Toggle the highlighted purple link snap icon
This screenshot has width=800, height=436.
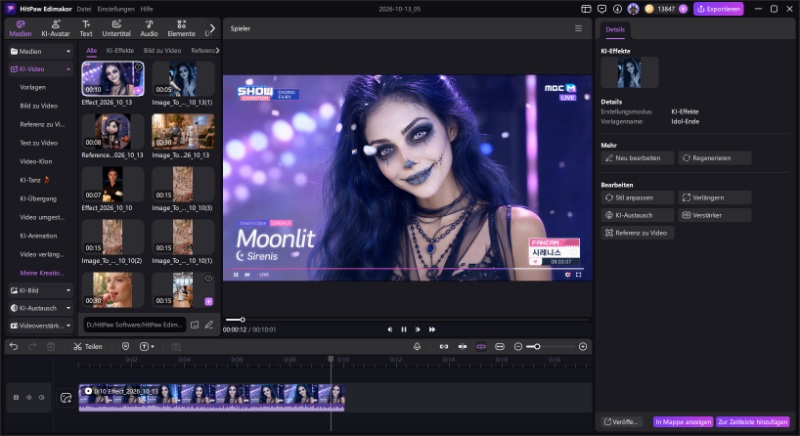pos(481,347)
